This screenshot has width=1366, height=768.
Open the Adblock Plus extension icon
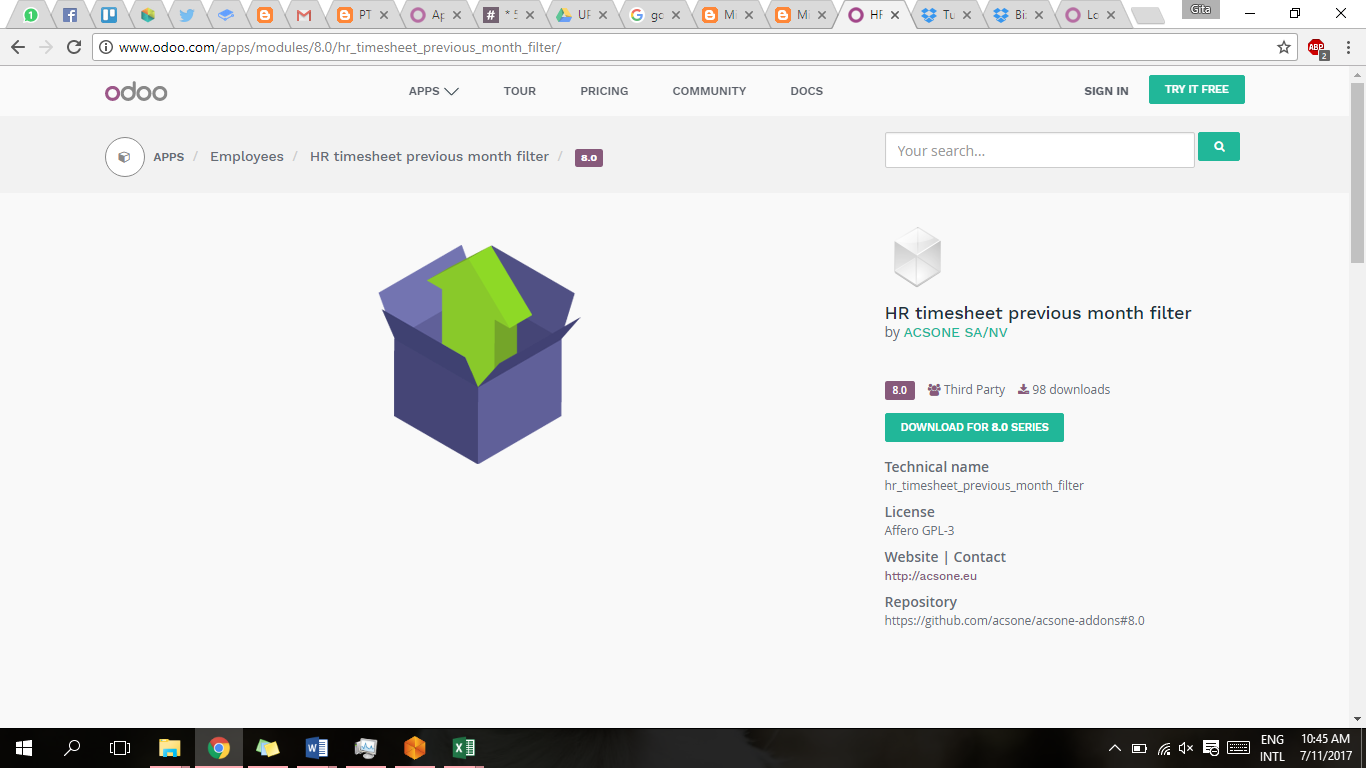pos(1317,48)
